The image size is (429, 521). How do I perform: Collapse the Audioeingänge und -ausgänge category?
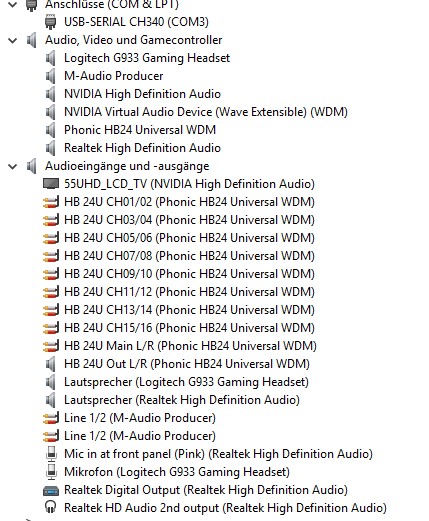[x=13, y=166]
